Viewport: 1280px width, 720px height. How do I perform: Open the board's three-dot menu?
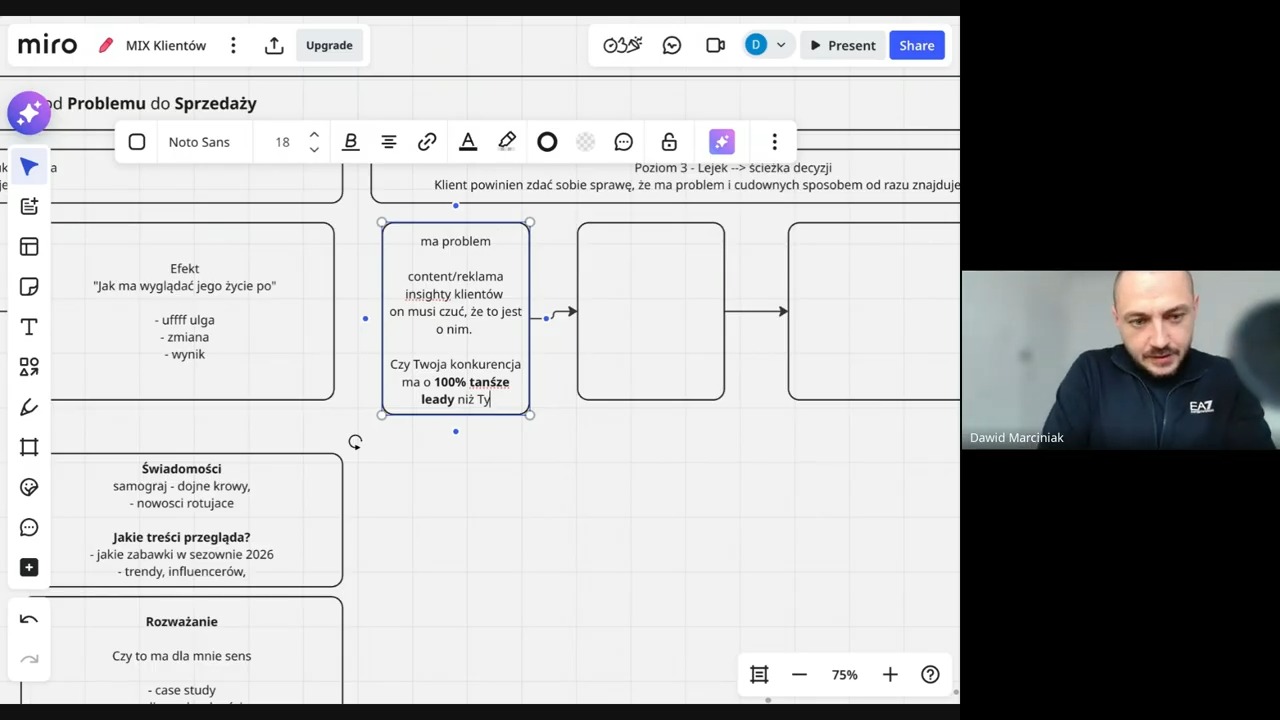click(233, 45)
